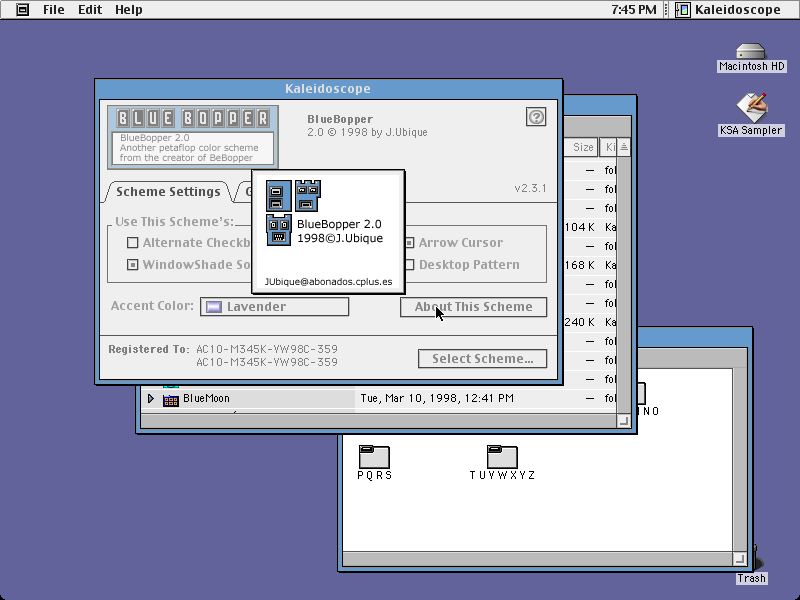
Task: Dismiss the BlueBopper 2.0 about popup
Action: point(329,232)
